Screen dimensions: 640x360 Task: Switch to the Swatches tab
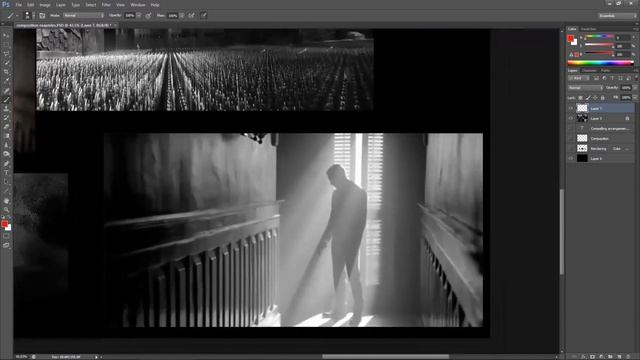point(588,29)
